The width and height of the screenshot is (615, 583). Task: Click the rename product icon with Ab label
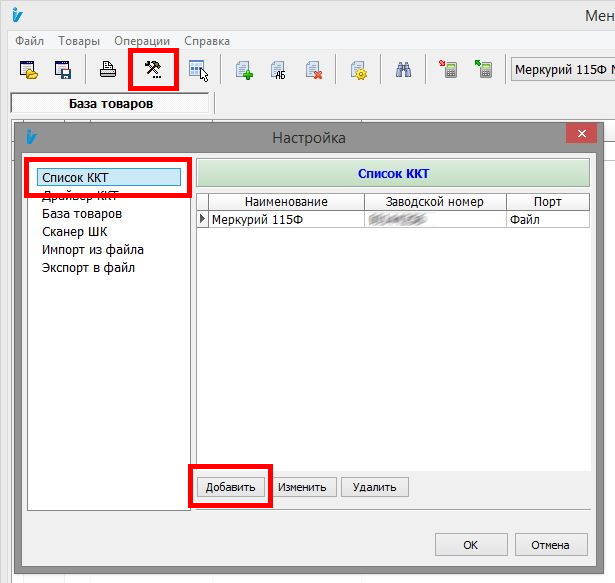click(278, 70)
